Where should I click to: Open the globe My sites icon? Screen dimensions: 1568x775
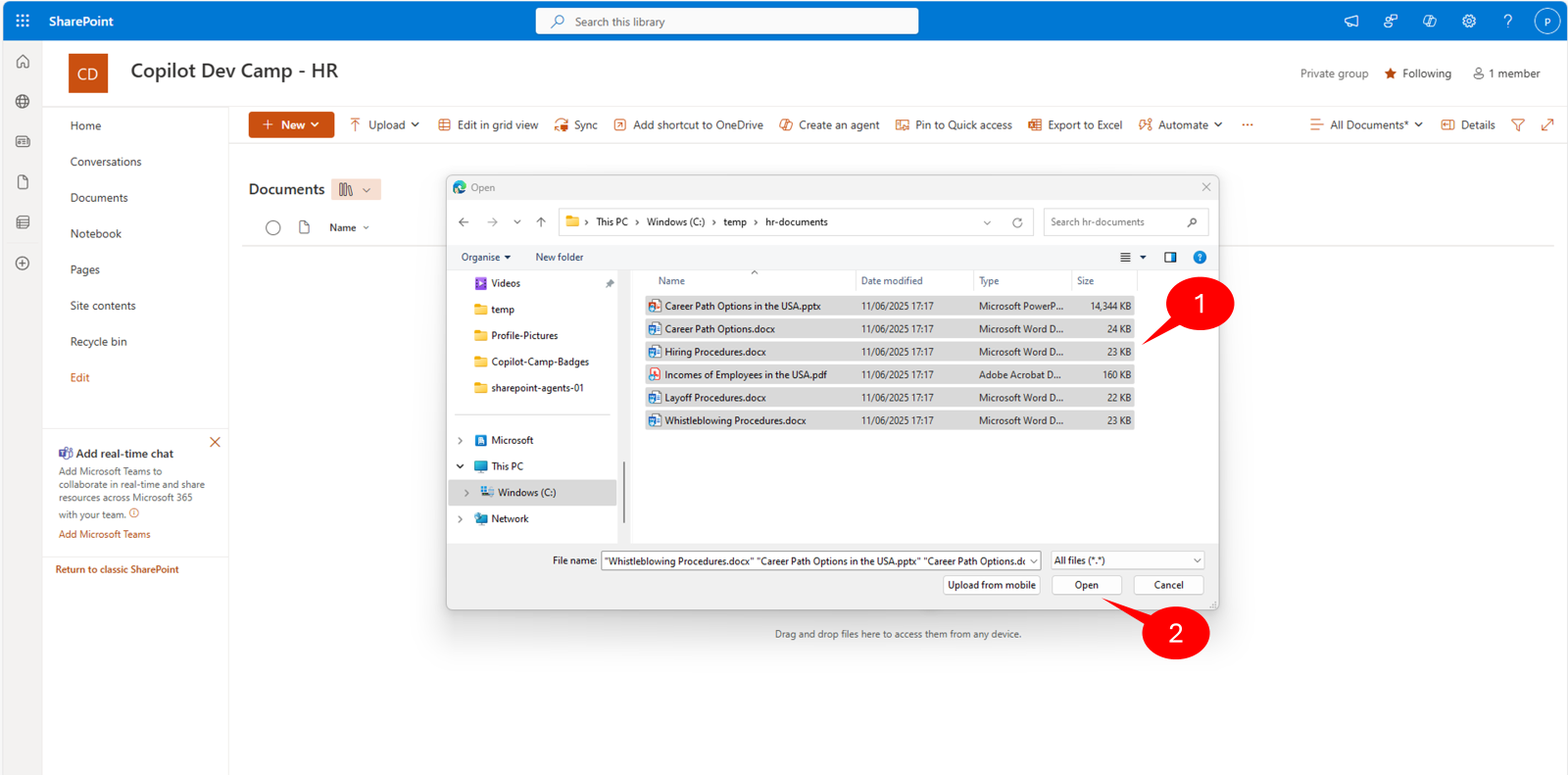23,101
